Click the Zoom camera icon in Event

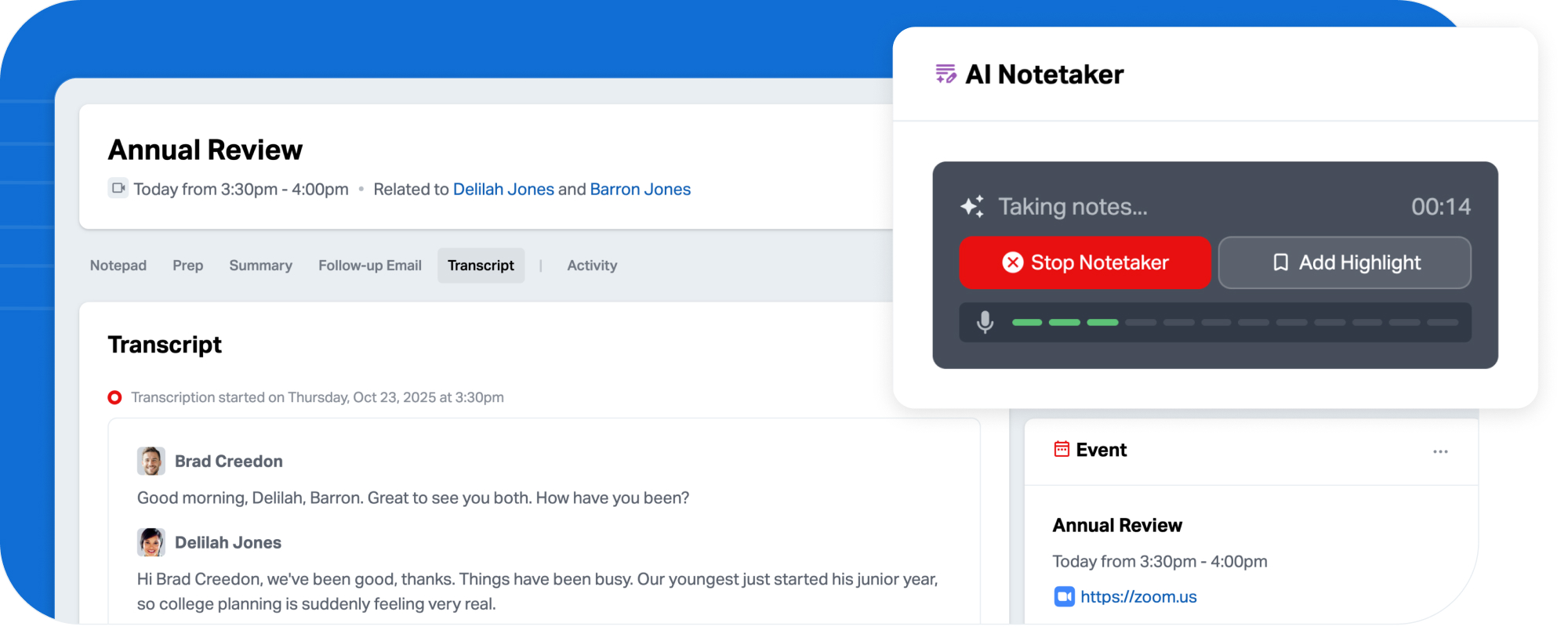tap(1064, 597)
